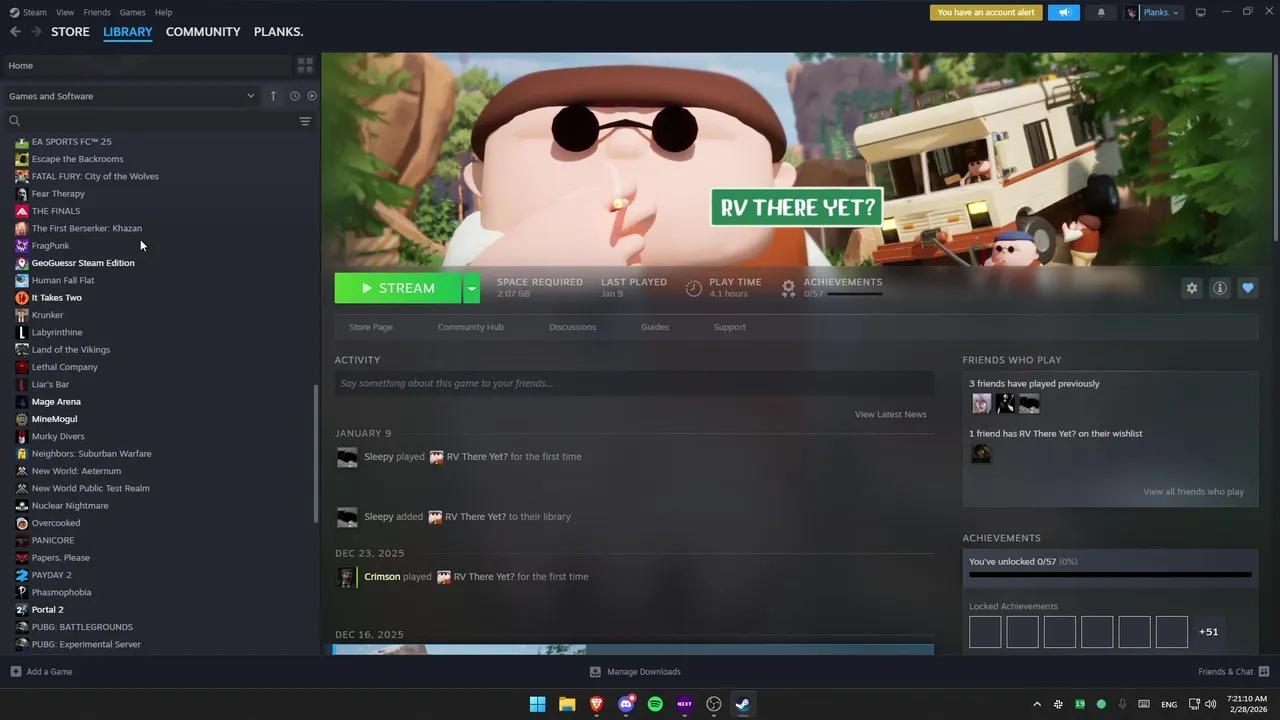
Task: Enter Big Picture mode icon
Action: click(x=1200, y=12)
